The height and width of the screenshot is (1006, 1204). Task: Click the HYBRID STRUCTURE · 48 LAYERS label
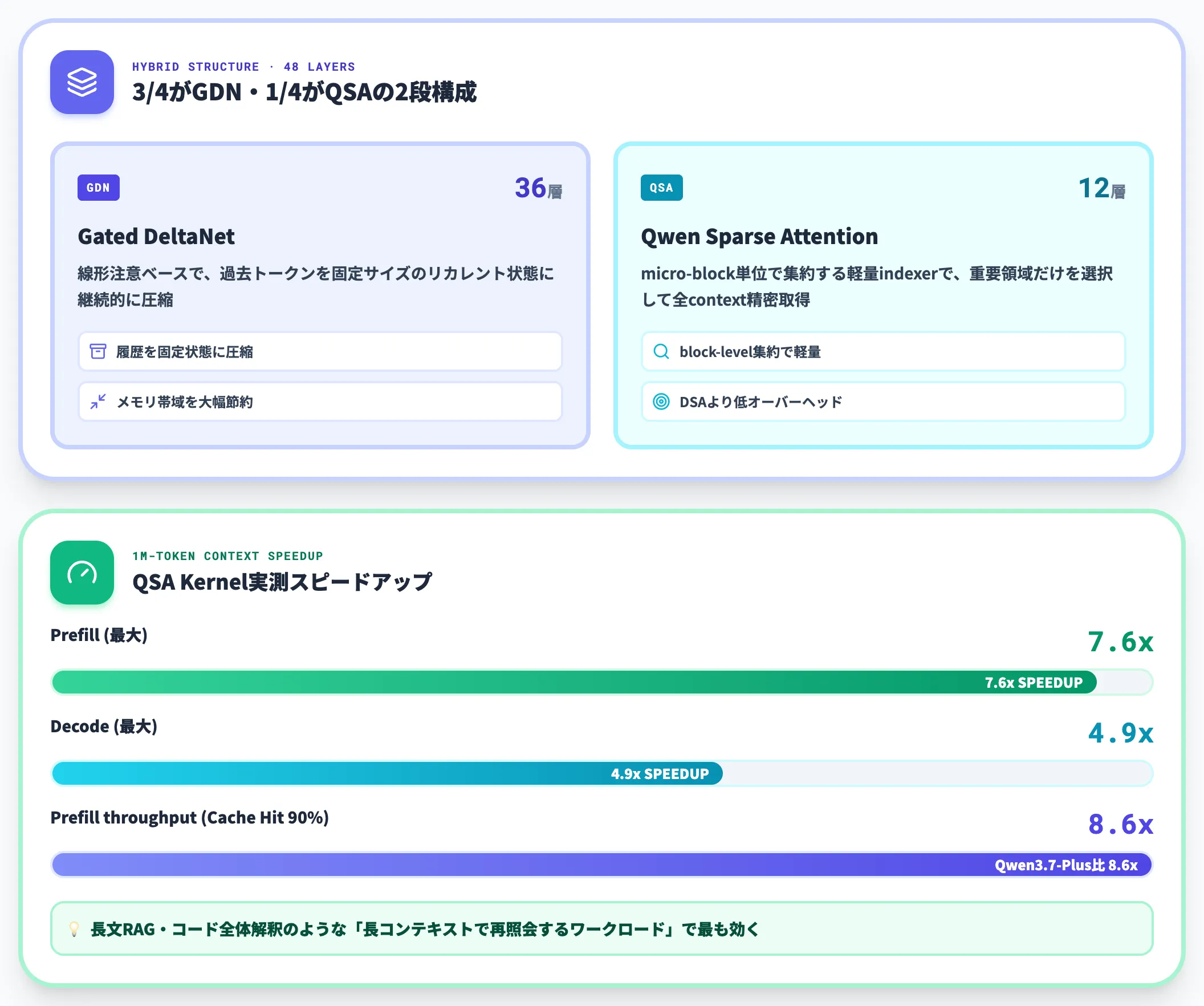243,67
